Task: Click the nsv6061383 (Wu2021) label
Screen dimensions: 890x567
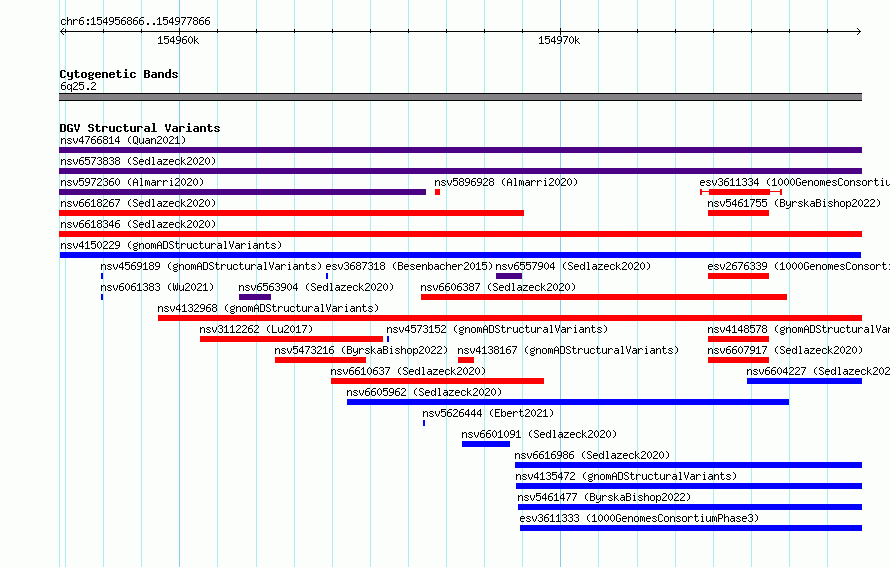Action: coord(157,287)
